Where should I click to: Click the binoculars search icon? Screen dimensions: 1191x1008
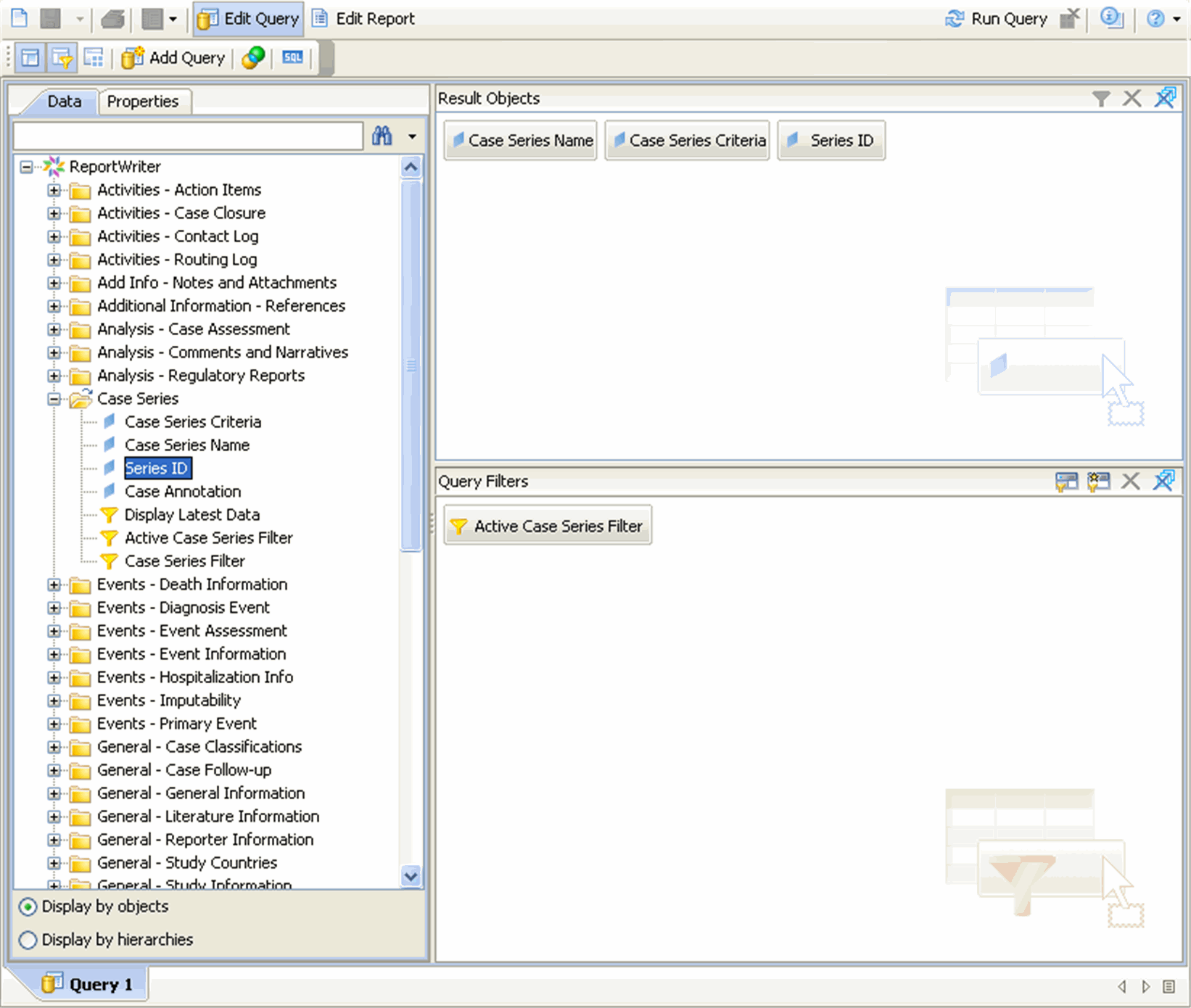(x=382, y=136)
